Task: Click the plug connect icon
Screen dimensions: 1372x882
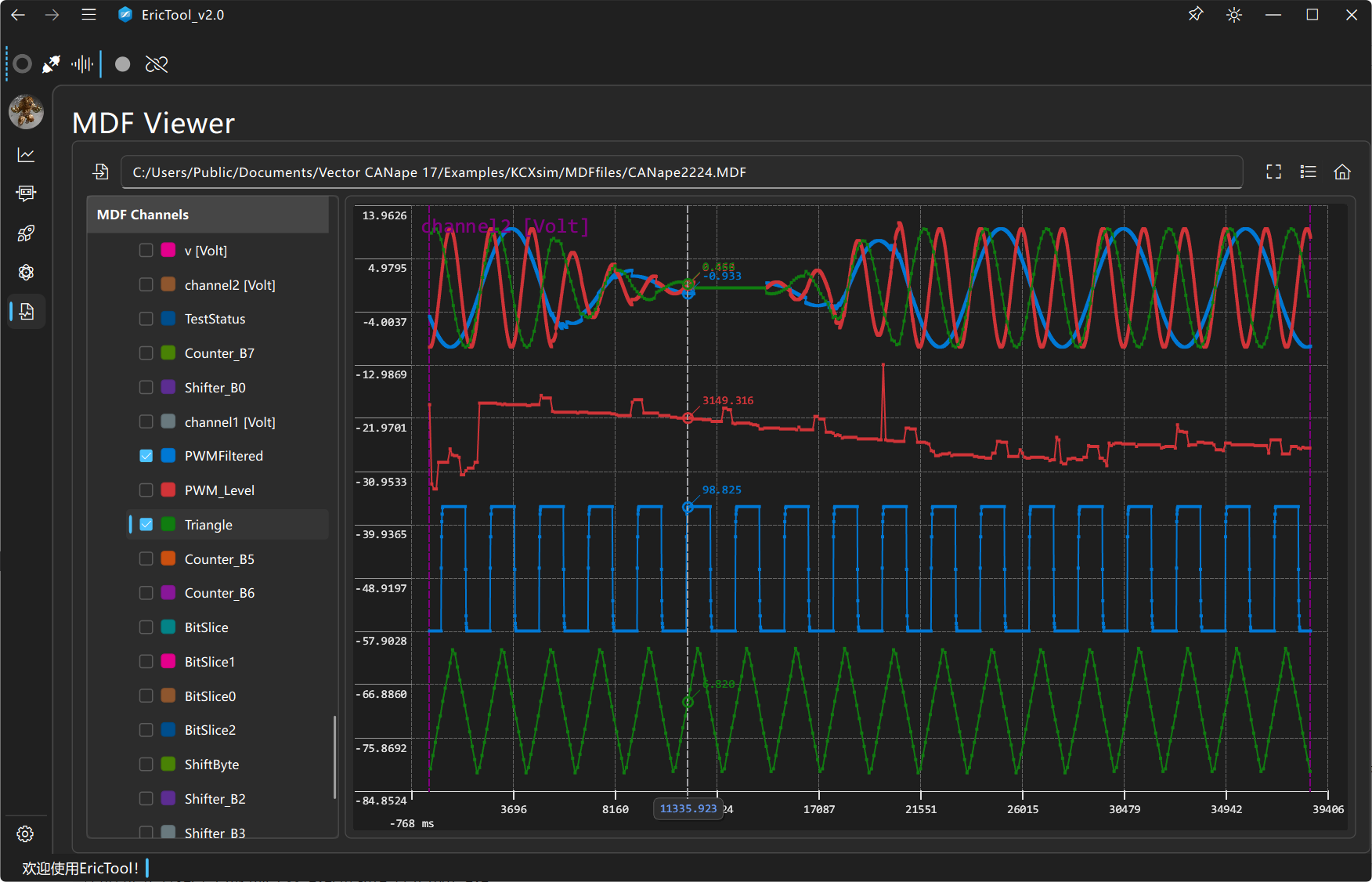Action: [x=52, y=64]
